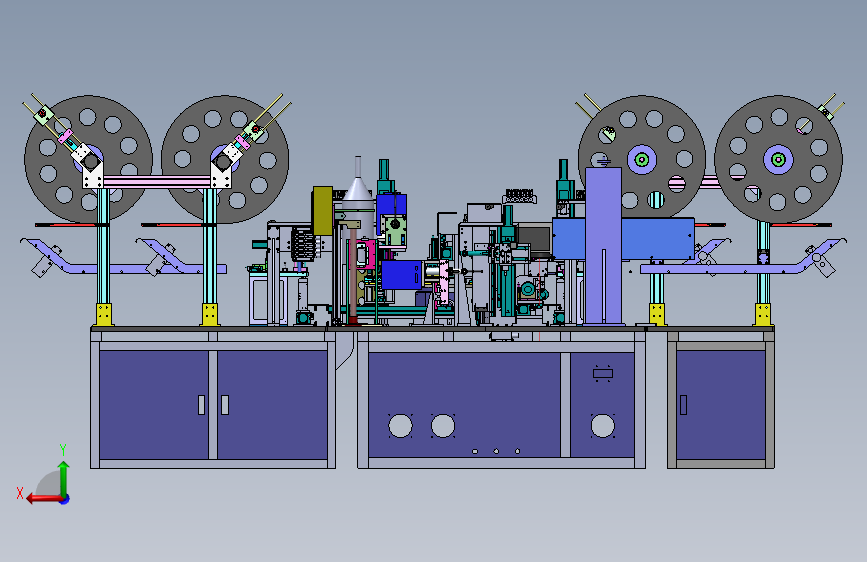Click the right handle on left cabinet doors
Image resolution: width=867 pixels, height=562 pixels.
[225, 405]
